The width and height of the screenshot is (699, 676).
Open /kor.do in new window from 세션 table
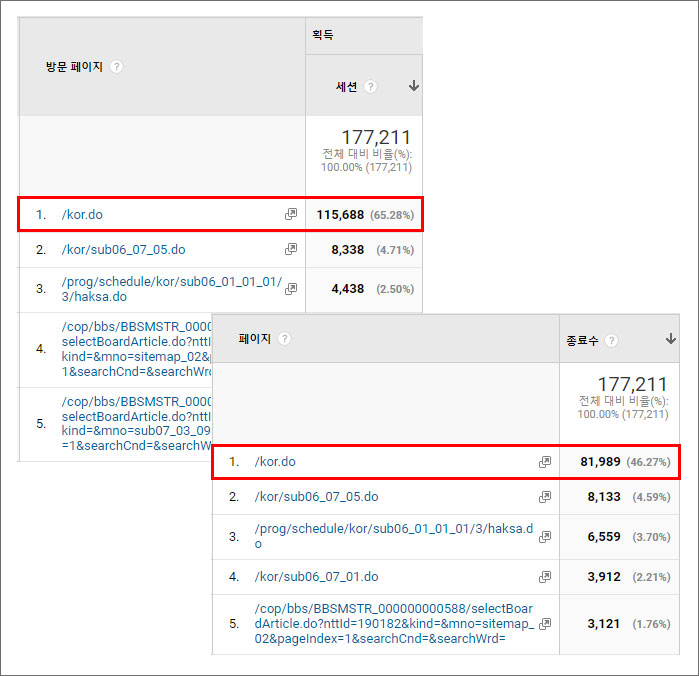[x=291, y=214]
